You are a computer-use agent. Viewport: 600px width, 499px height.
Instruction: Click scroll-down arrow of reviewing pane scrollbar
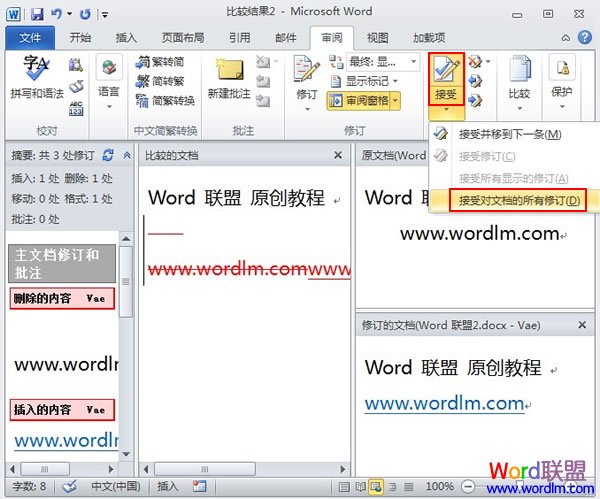tap(126, 455)
